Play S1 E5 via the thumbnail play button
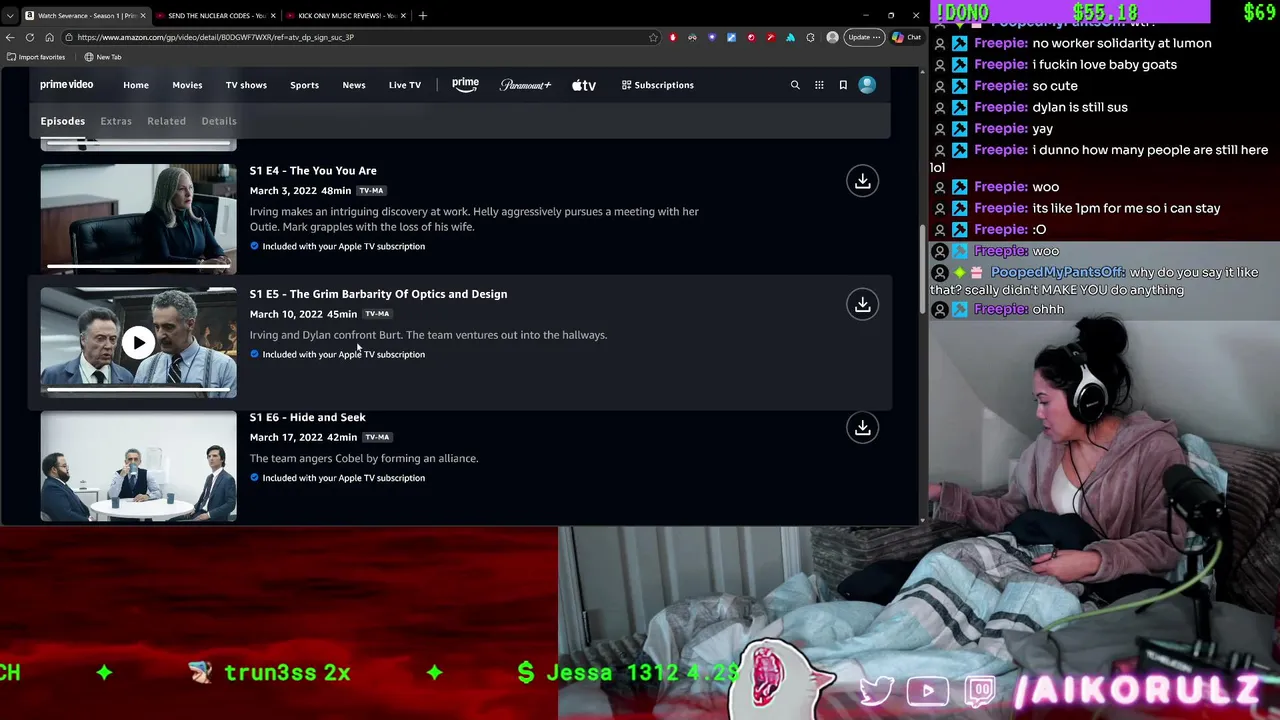This screenshot has height=720, width=1280. click(x=138, y=343)
